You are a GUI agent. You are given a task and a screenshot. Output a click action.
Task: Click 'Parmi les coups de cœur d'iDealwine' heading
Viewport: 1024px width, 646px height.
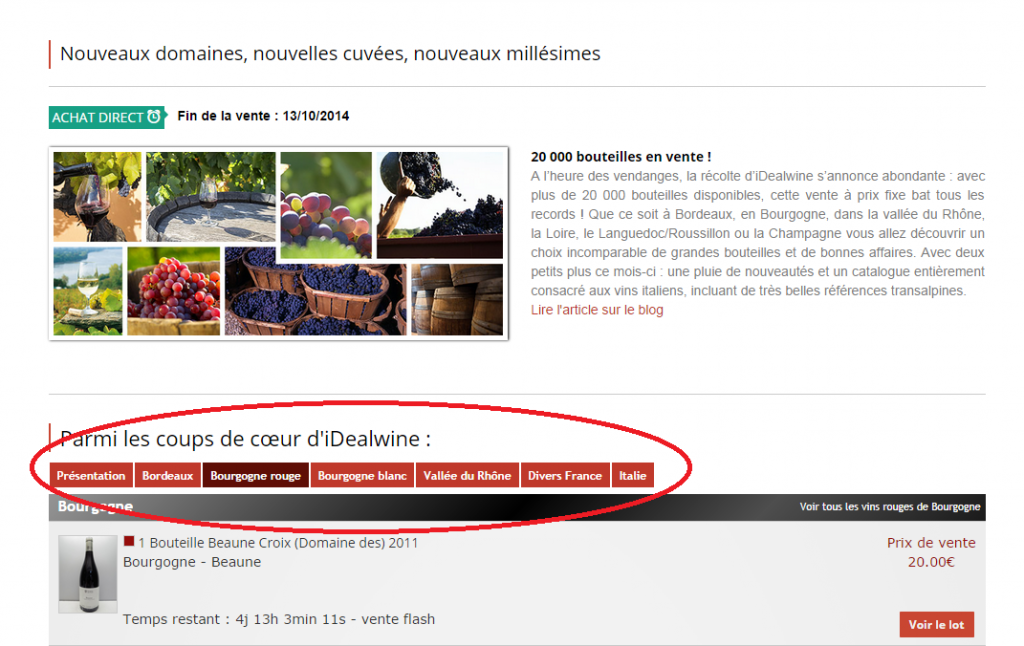pyautogui.click(x=246, y=439)
